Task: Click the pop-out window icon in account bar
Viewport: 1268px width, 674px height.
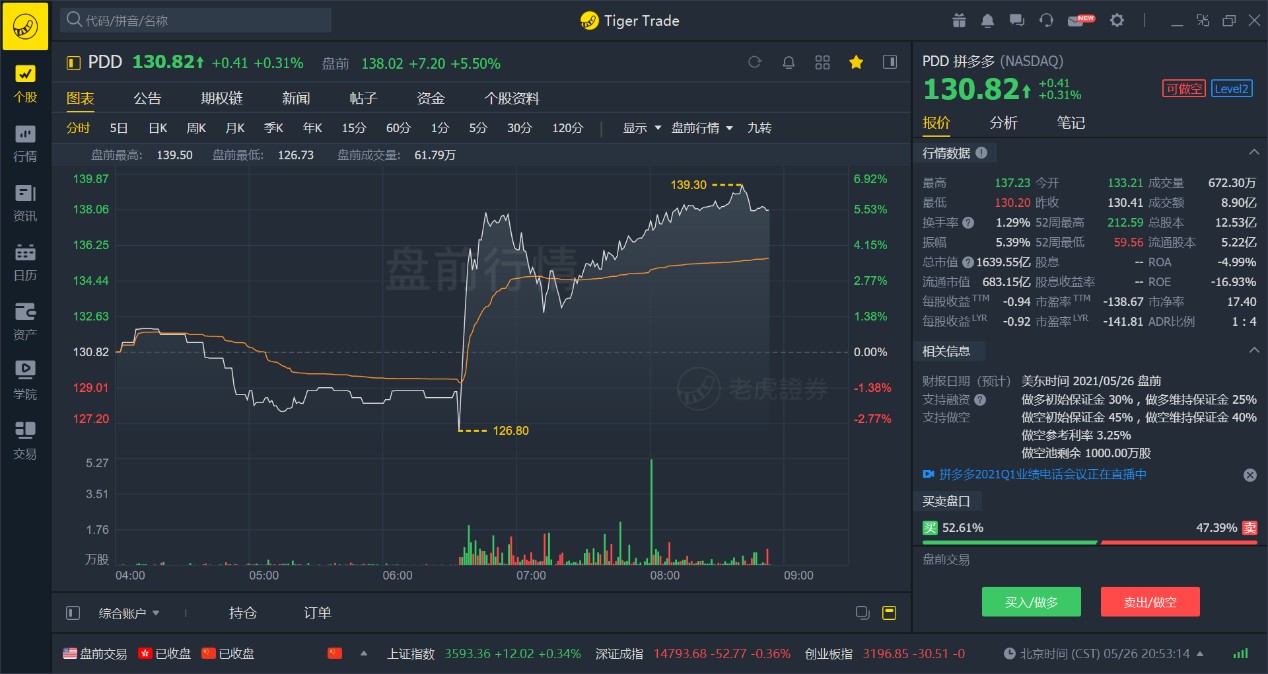Action: tap(862, 613)
